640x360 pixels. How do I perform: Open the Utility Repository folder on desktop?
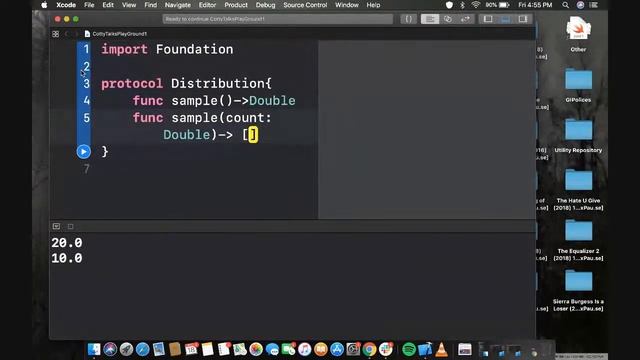[578, 135]
